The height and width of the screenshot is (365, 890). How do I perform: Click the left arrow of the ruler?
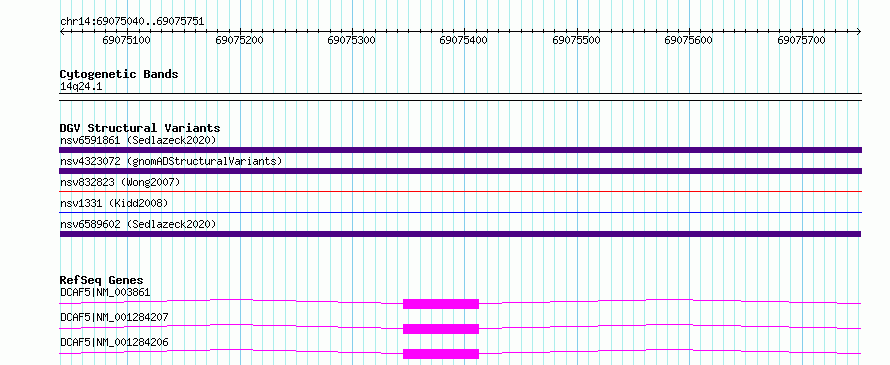point(62,32)
